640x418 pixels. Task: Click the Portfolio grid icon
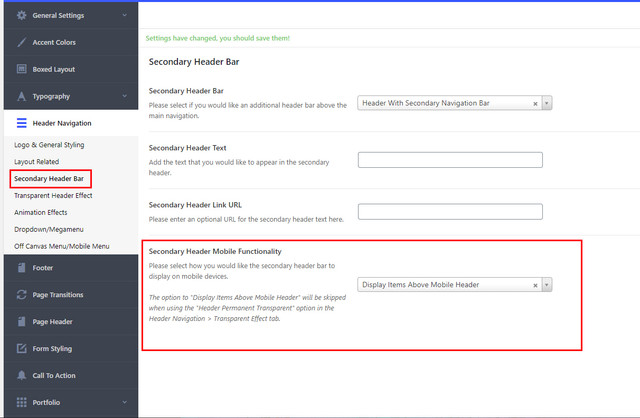point(21,402)
